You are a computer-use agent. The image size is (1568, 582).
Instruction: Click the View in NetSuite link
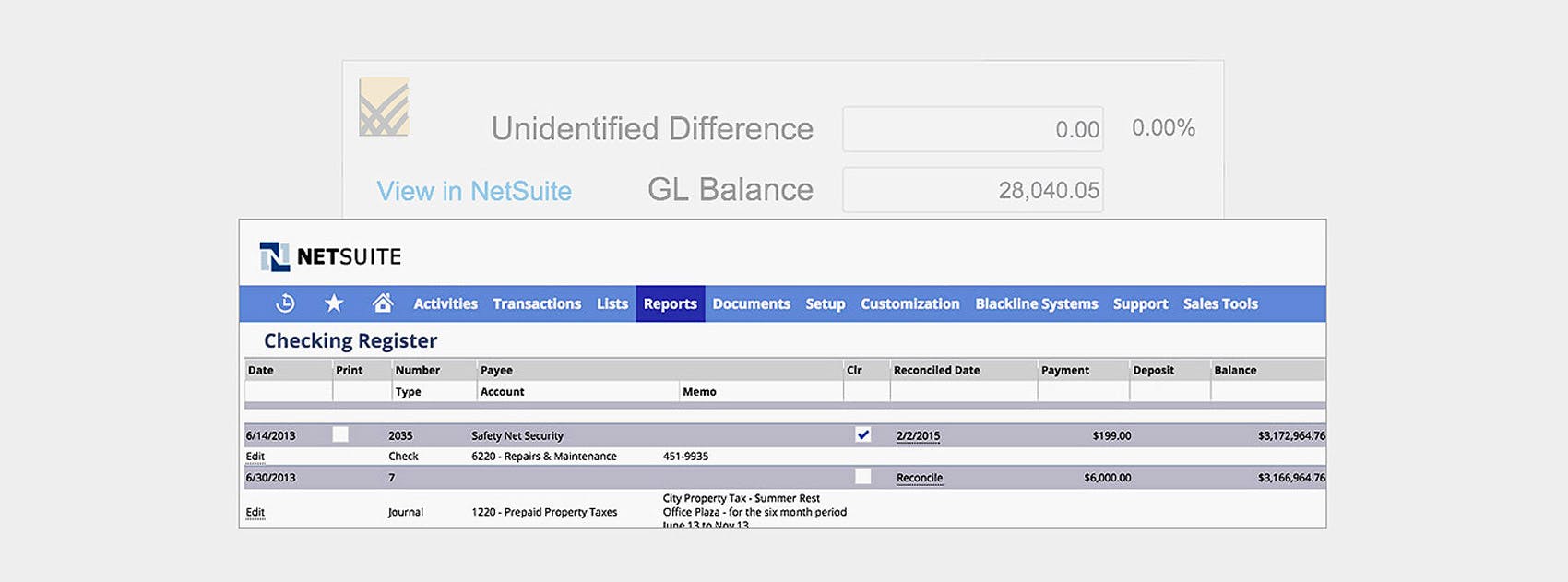pos(474,191)
